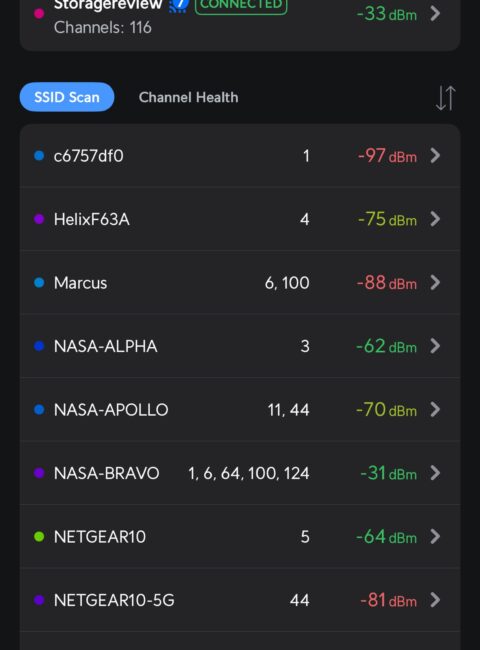Tap the CONNECTED status badge
This screenshot has height=650, width=480.
point(241,5)
